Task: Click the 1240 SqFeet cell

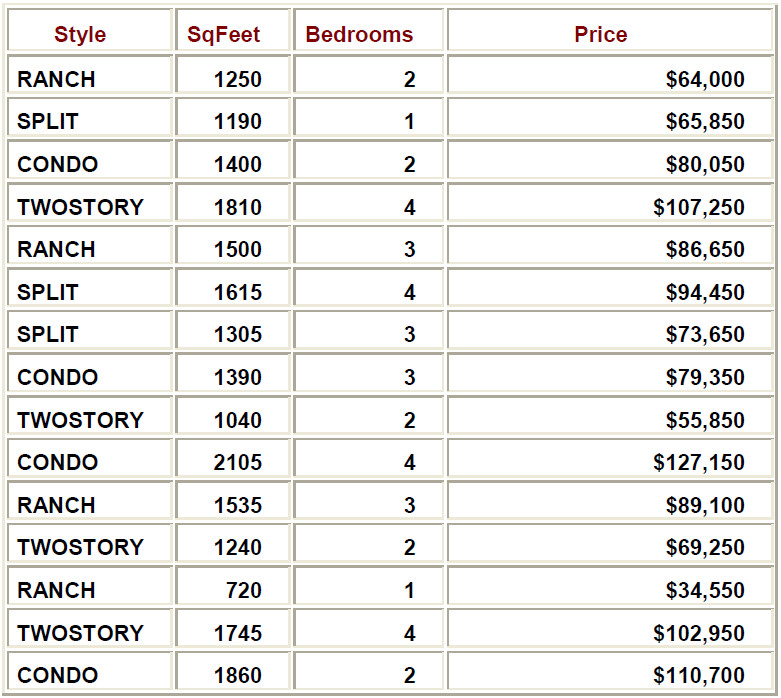Action: pos(238,547)
